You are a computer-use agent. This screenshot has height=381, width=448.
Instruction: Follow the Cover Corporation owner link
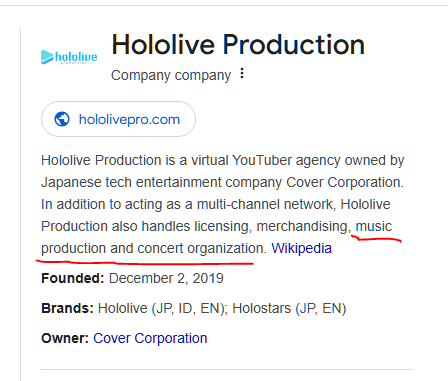[150, 338]
